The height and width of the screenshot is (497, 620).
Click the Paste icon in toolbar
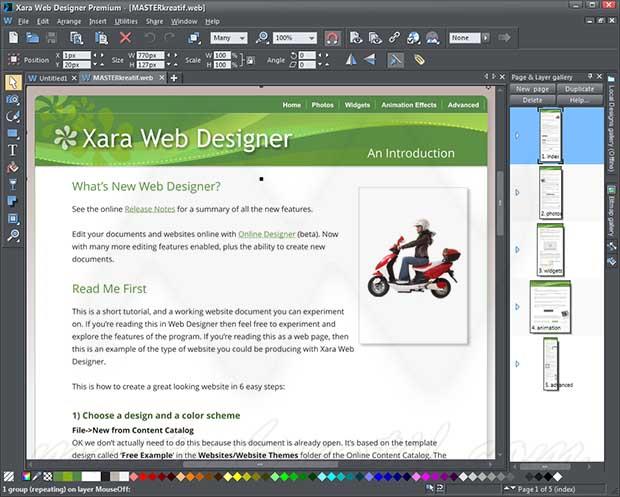102,38
